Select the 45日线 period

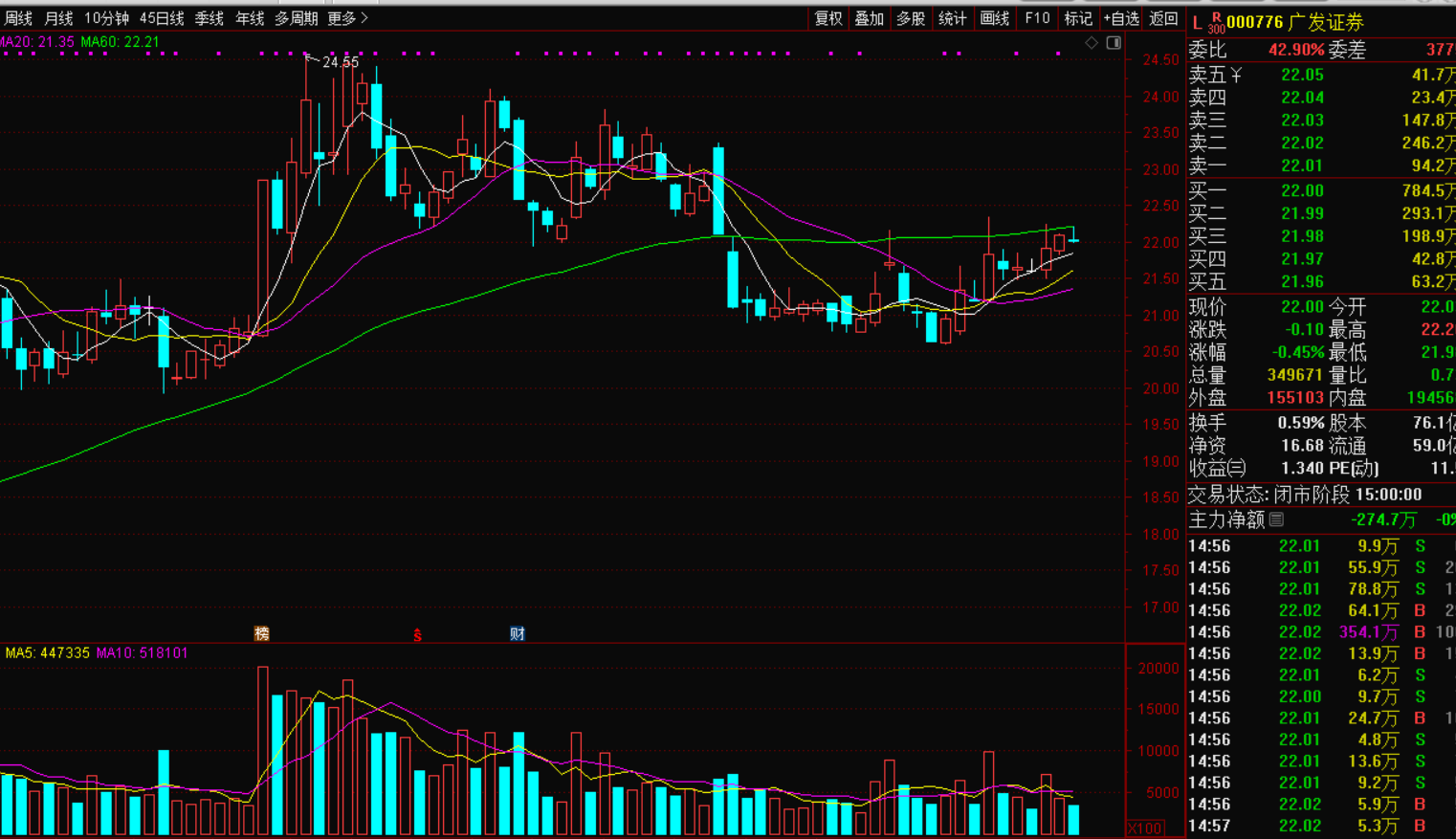[162, 18]
